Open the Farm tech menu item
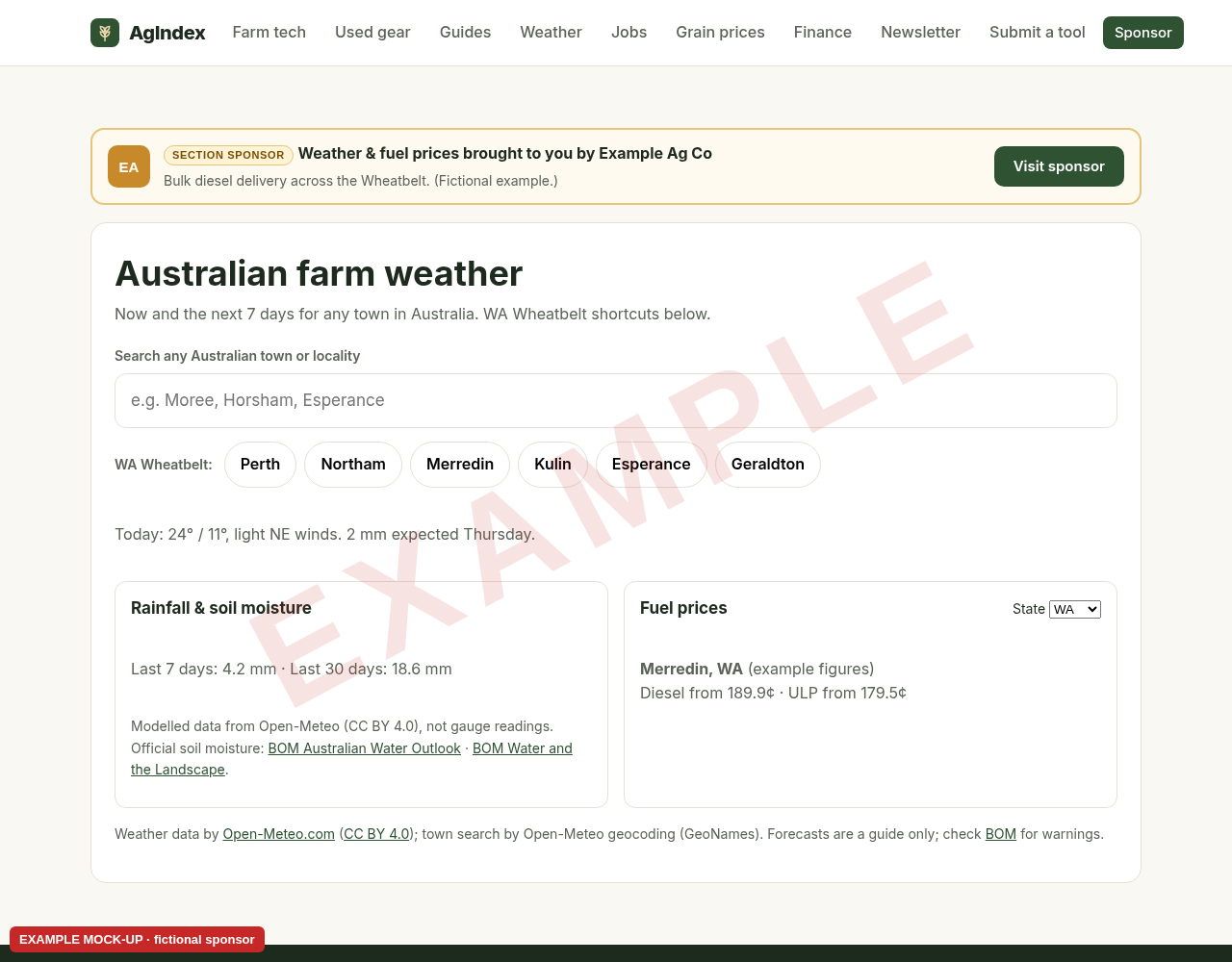The height and width of the screenshot is (962, 1232). coord(269,33)
